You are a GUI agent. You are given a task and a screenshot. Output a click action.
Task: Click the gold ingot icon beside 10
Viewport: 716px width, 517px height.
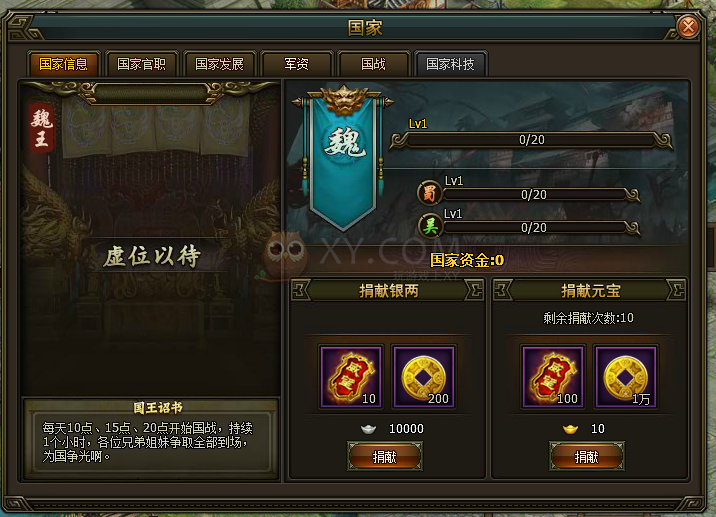click(x=570, y=429)
